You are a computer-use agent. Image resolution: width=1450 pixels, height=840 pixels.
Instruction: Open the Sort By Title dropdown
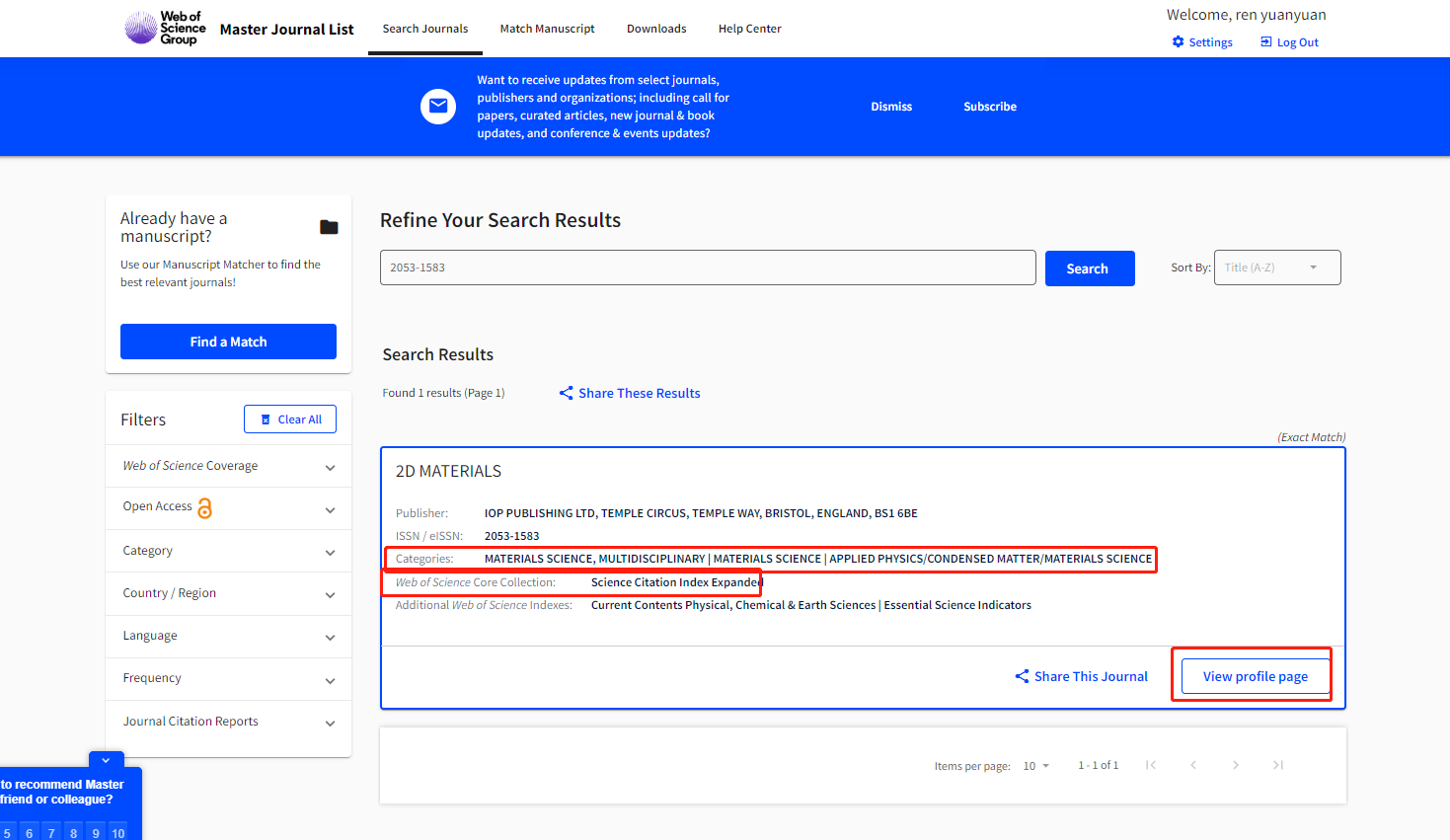(1276, 267)
